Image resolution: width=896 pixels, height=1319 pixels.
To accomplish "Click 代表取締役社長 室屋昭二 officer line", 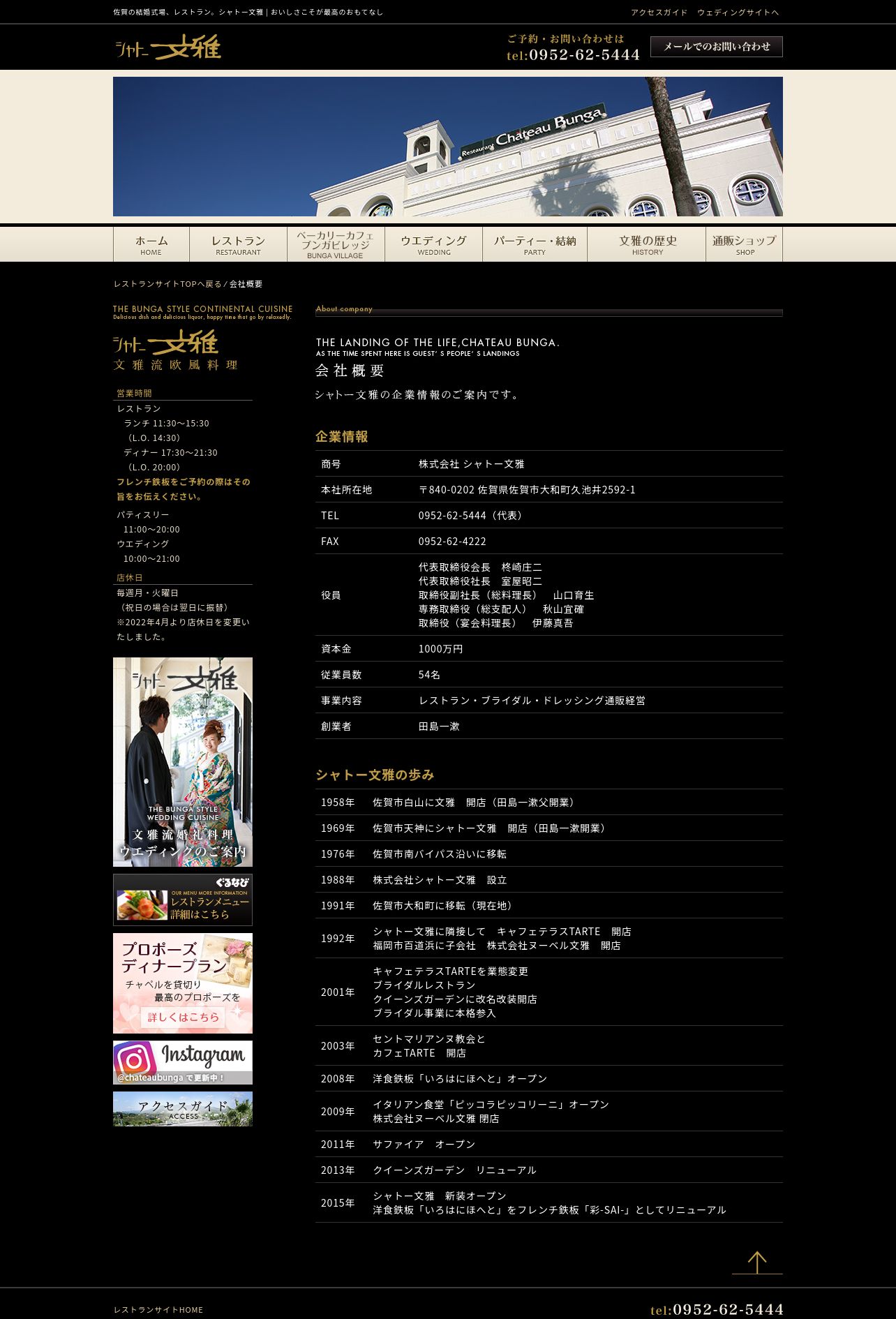I will [480, 581].
